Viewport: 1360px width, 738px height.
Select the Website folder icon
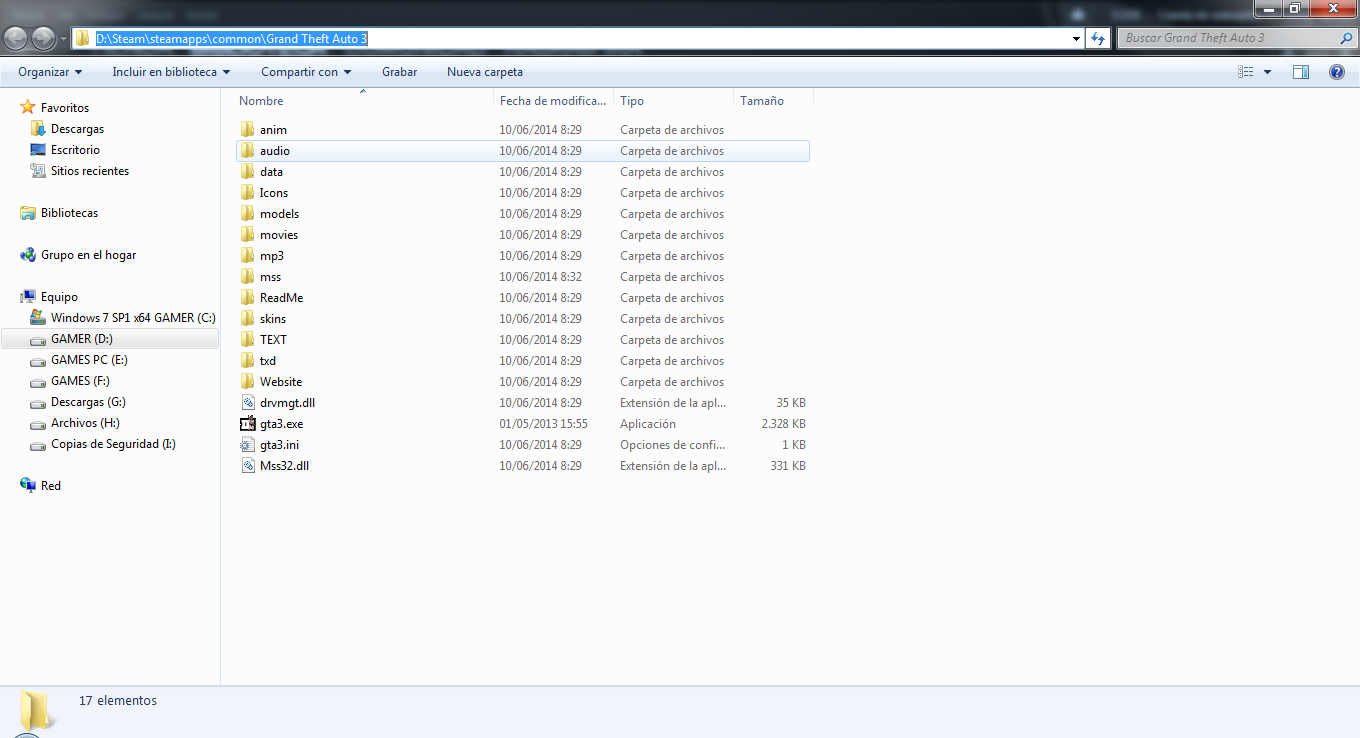(x=248, y=382)
